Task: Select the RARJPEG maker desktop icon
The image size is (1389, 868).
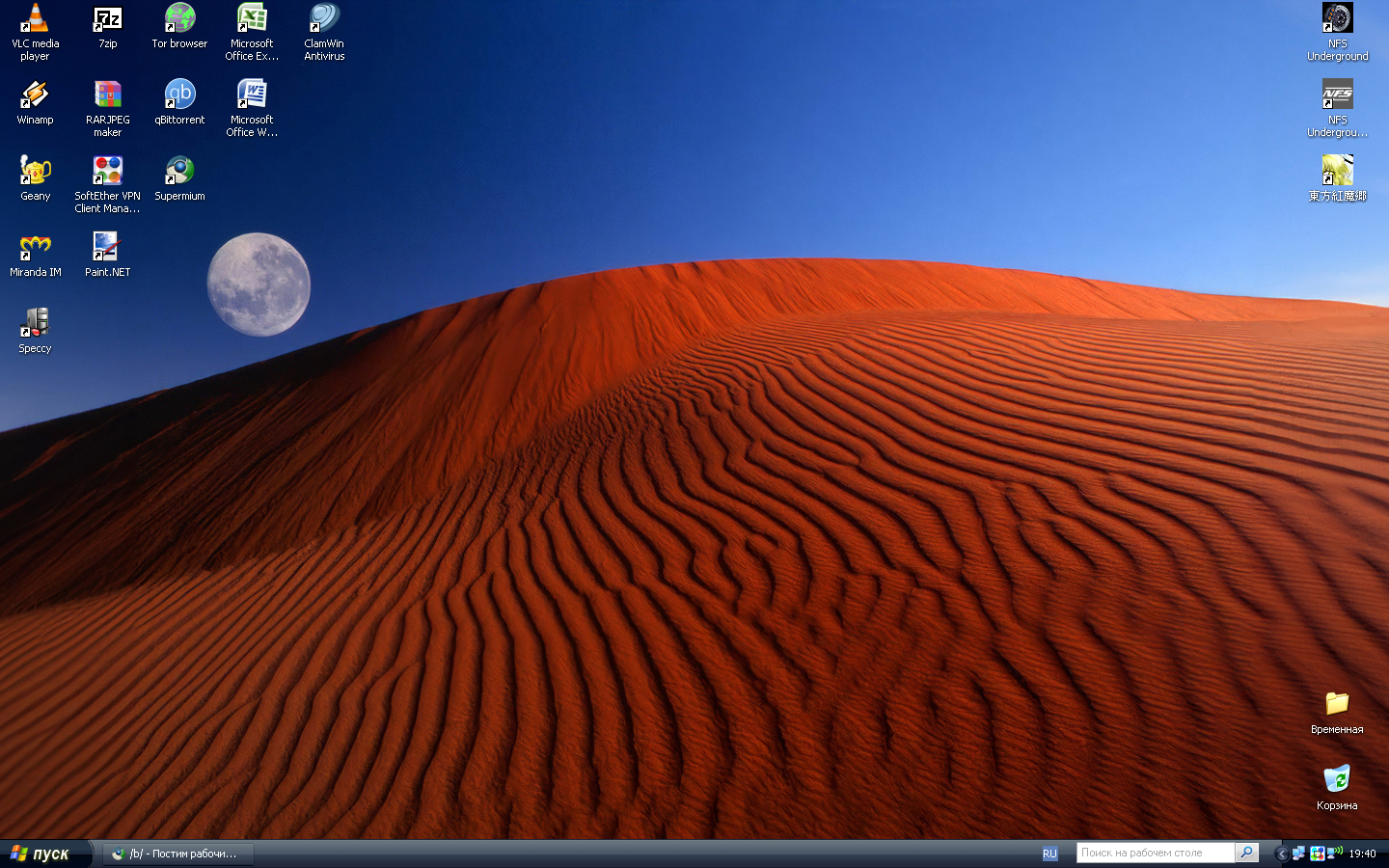Action: coord(107,108)
